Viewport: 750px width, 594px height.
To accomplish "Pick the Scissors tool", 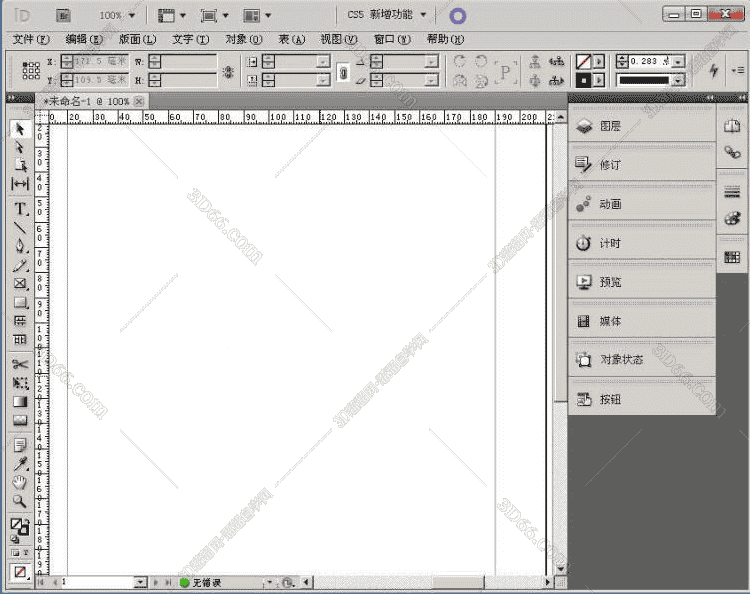I will pos(20,364).
